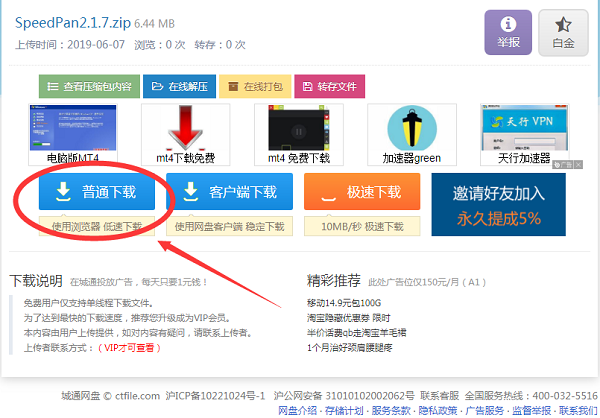The height and width of the screenshot is (418, 600).
Task: Click the 6.44 MB file size text
Action: point(155,24)
